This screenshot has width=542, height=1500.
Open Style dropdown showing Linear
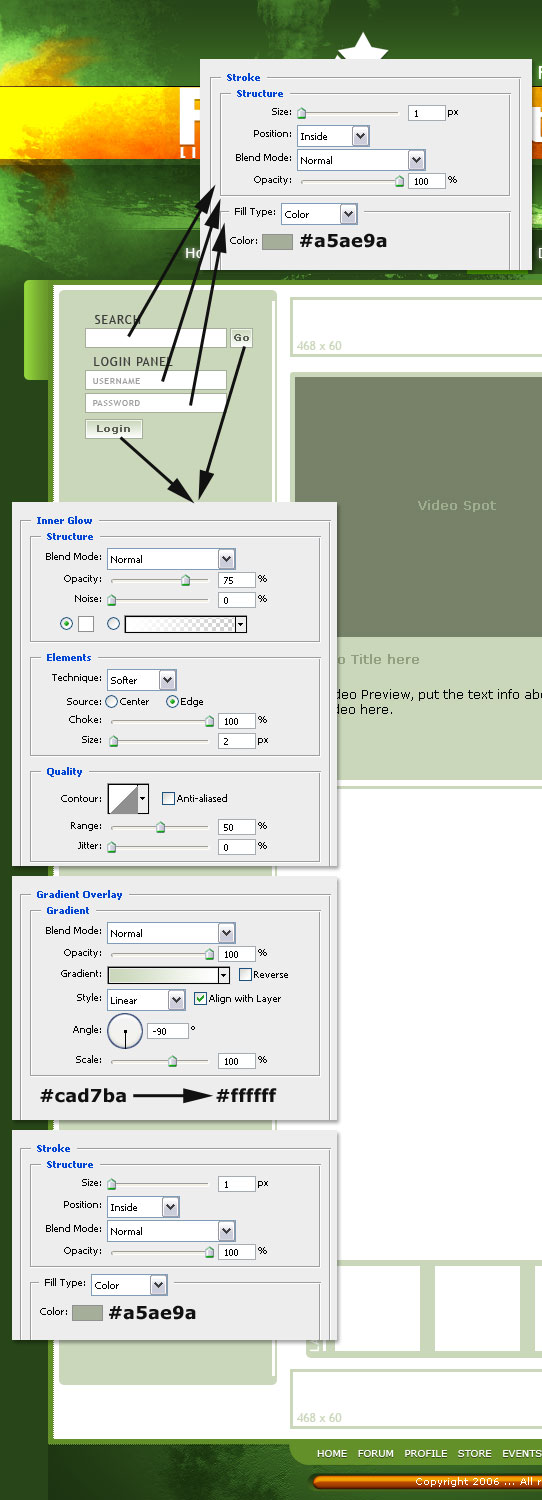coord(147,1000)
